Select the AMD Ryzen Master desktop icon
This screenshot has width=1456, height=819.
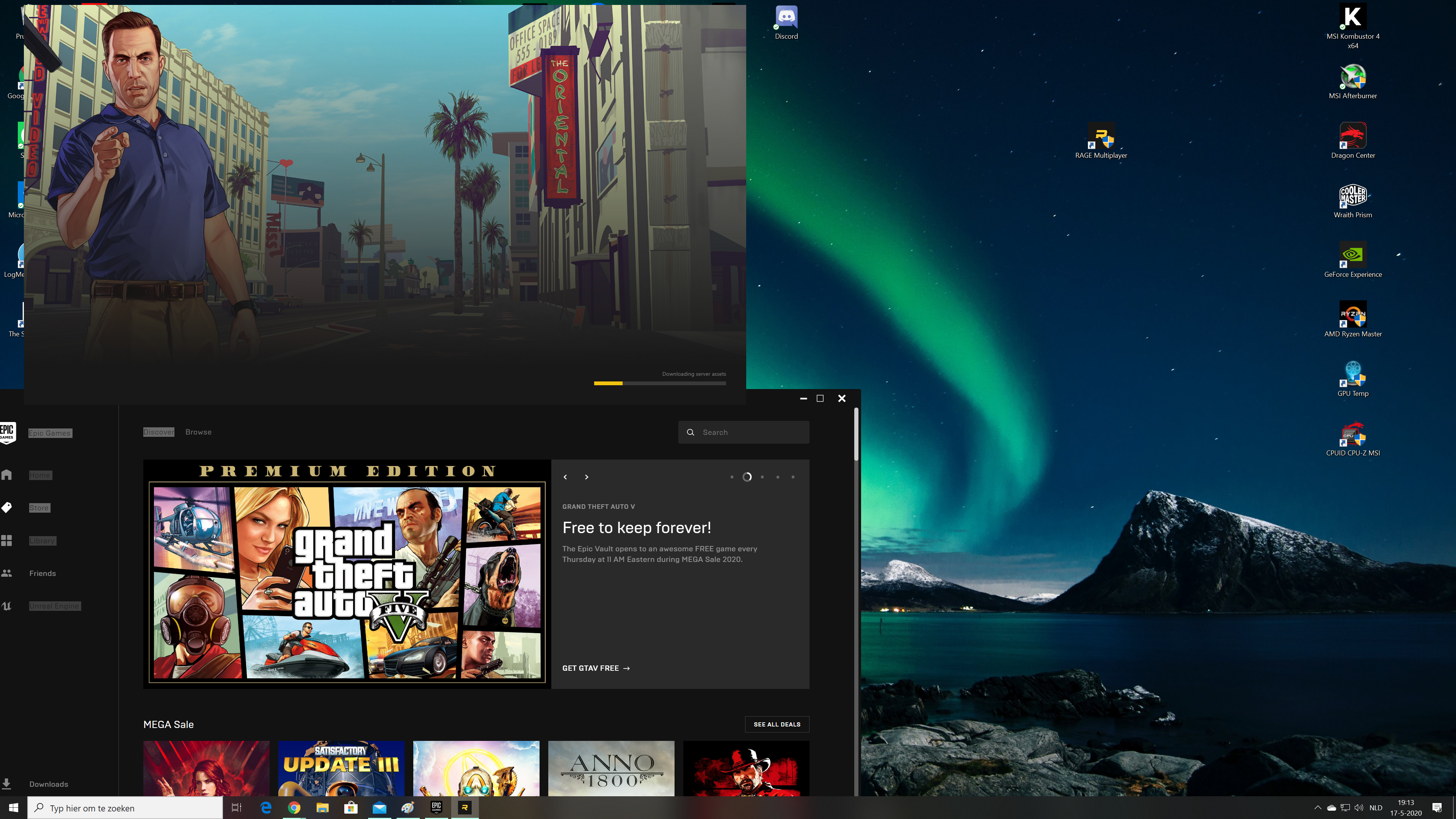pos(1352,320)
